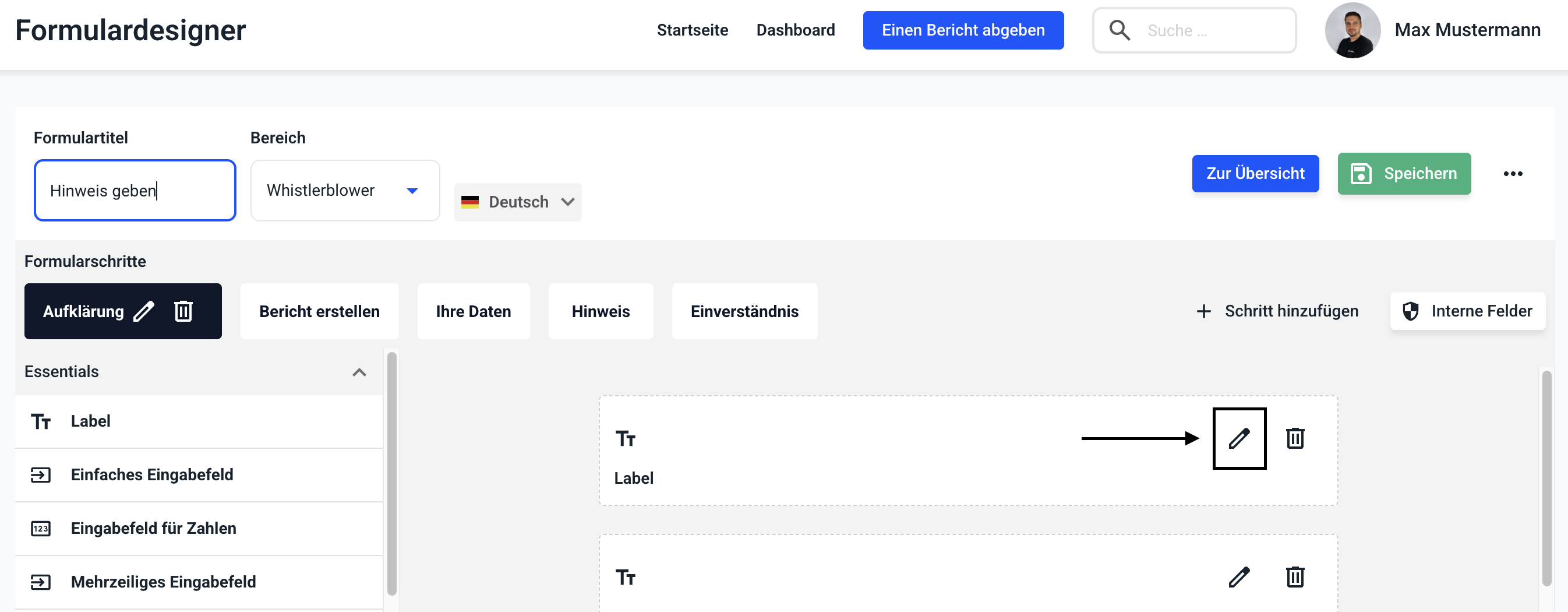Open the three-dot more options menu

pos(1513,174)
